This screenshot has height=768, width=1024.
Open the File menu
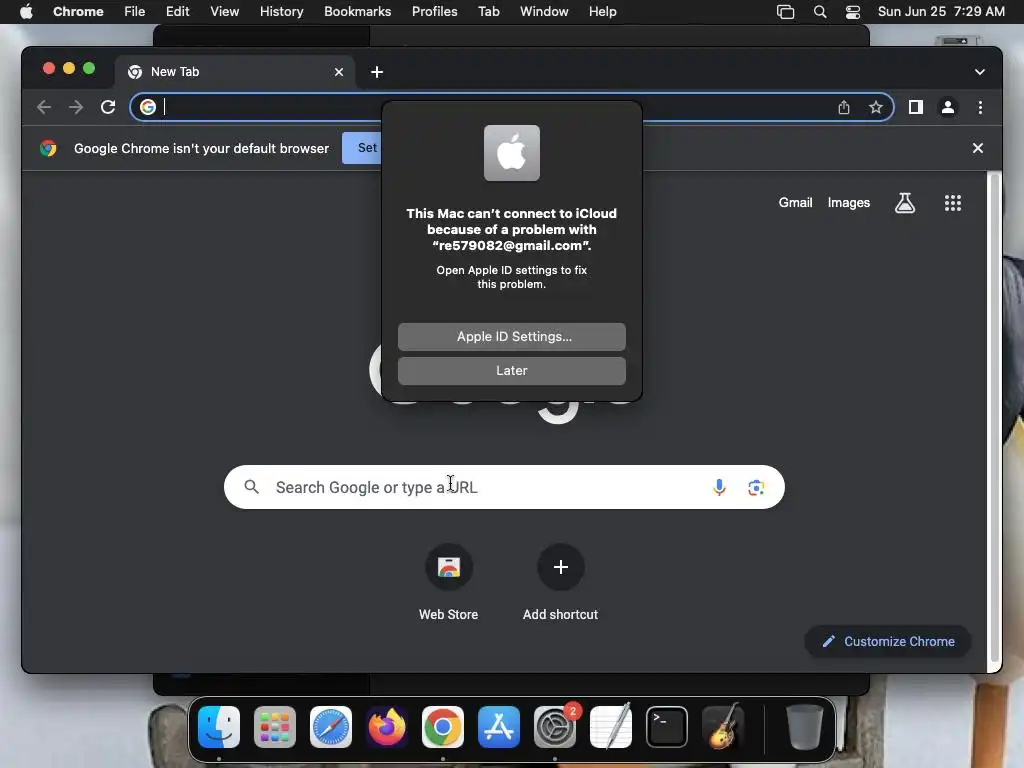pos(135,12)
